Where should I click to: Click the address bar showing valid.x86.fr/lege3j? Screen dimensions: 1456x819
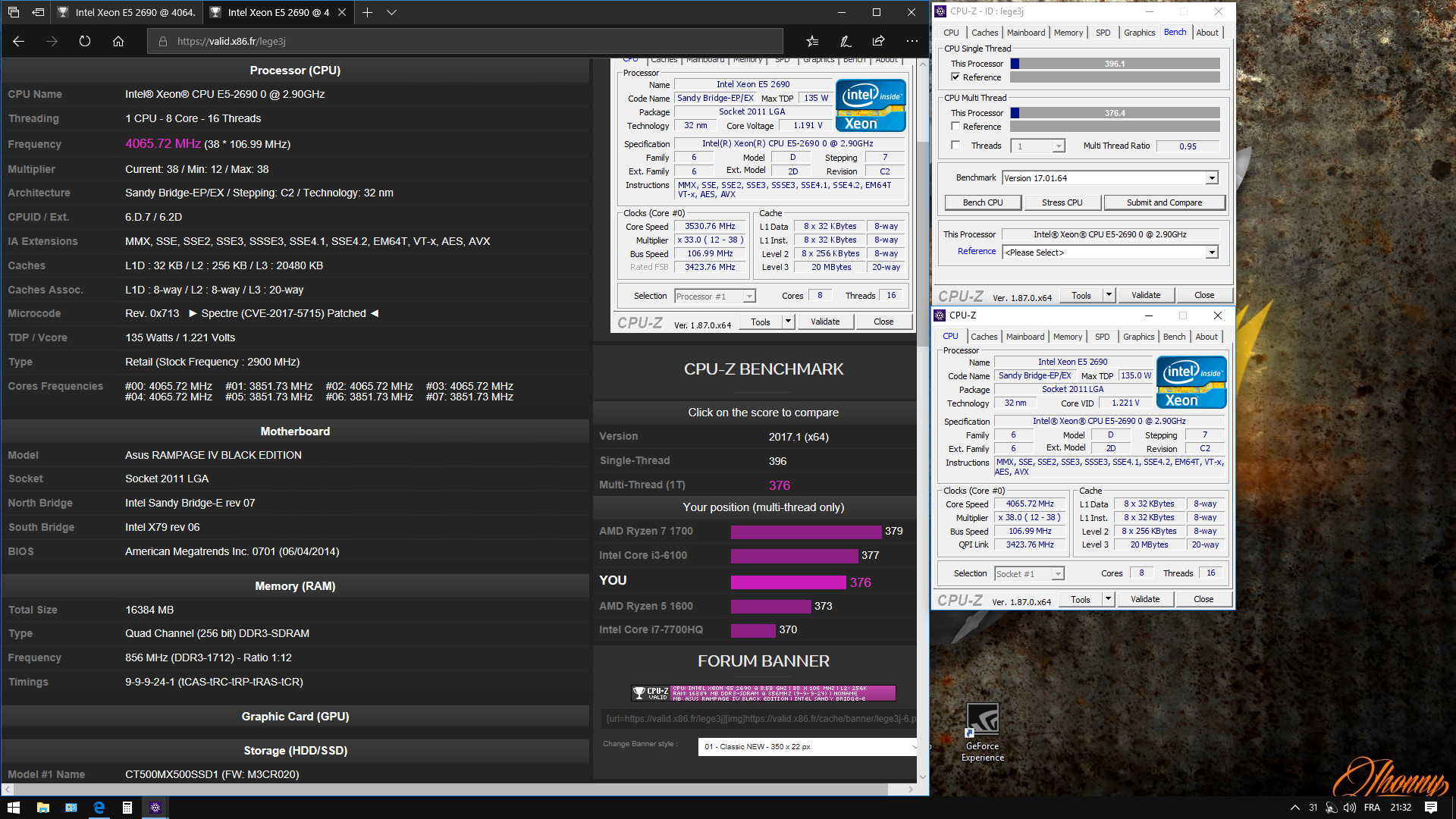click(465, 41)
